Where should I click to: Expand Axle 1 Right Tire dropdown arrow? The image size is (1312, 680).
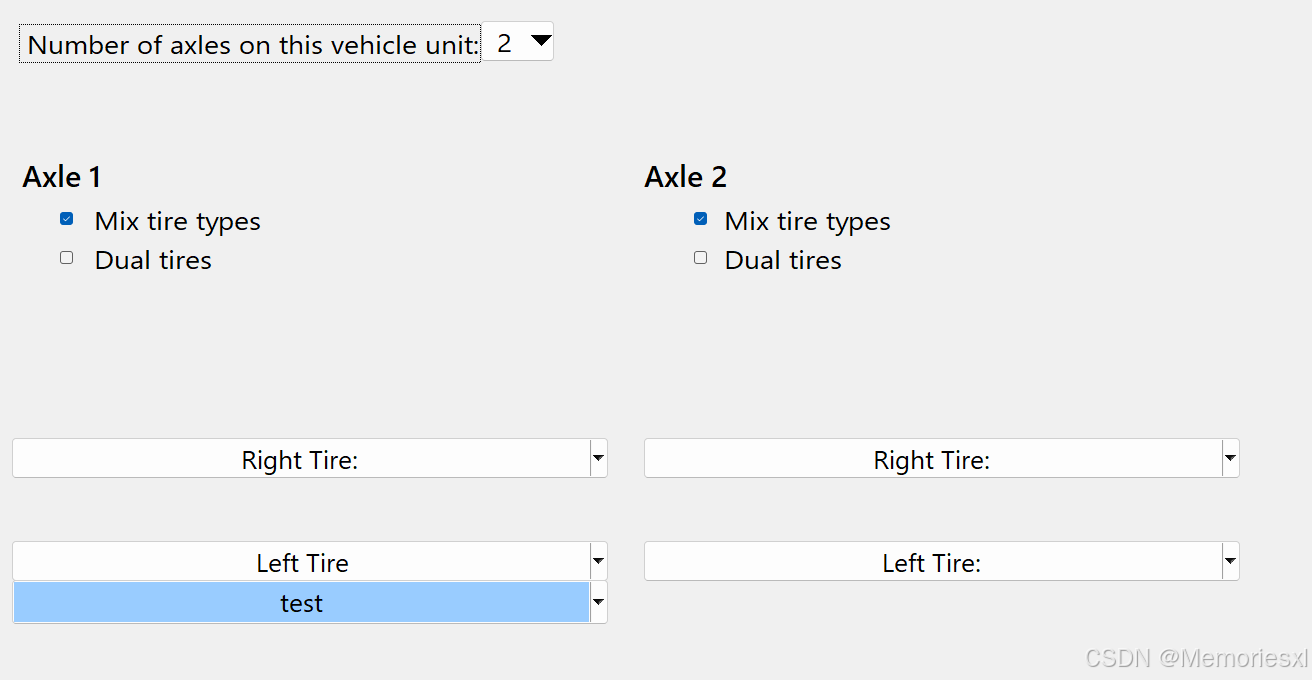click(x=598, y=459)
